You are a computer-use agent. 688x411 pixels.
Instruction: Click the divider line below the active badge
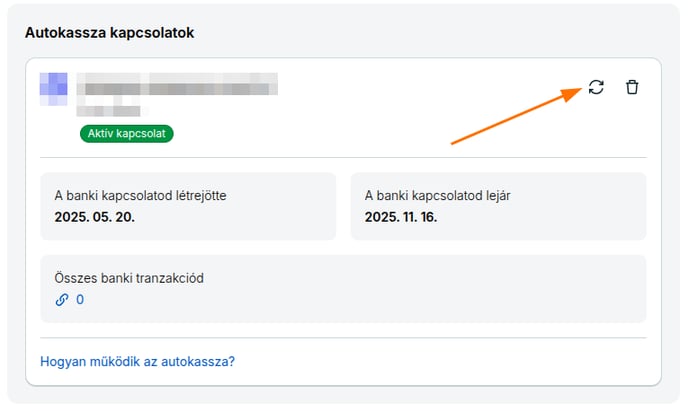[343, 157]
